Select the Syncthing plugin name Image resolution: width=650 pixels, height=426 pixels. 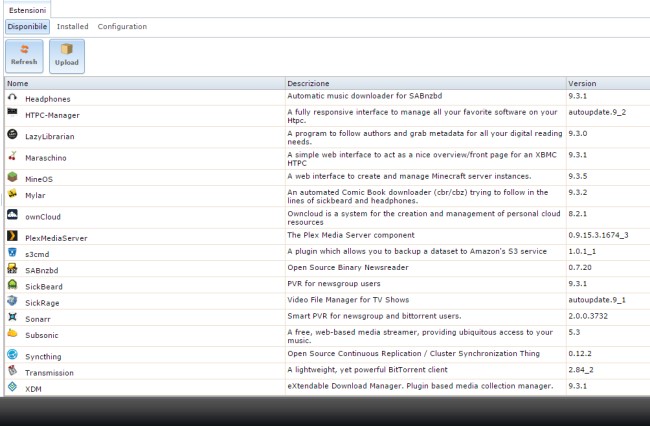coord(43,356)
